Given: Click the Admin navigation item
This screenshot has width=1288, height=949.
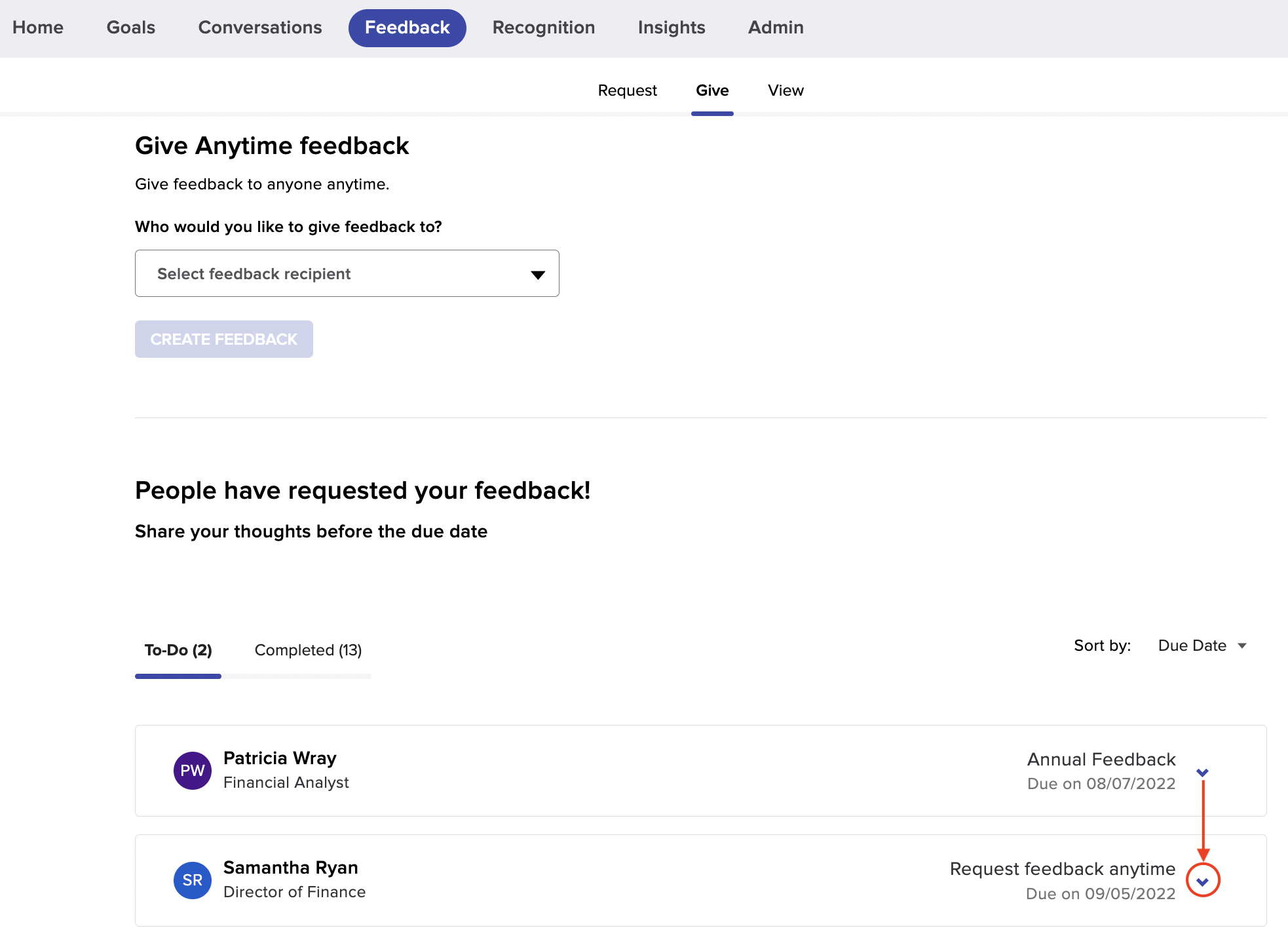Looking at the screenshot, I should [x=776, y=28].
